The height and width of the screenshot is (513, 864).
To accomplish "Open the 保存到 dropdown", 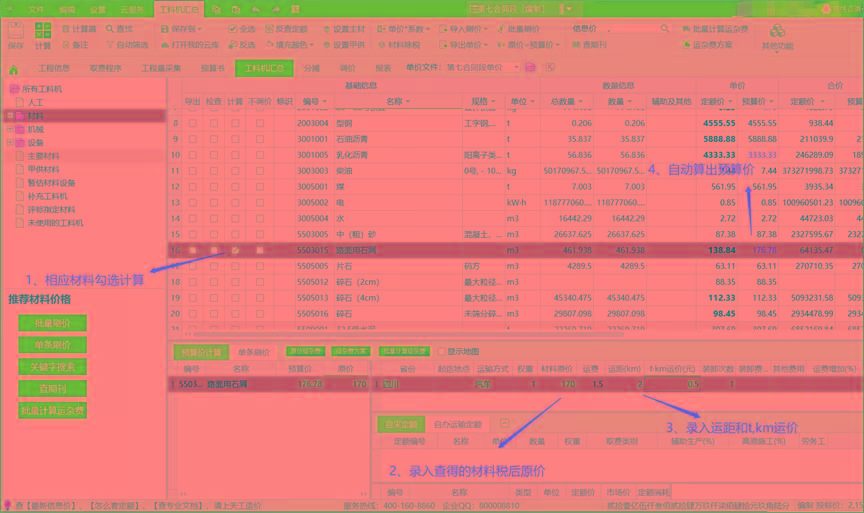I will click(181, 29).
